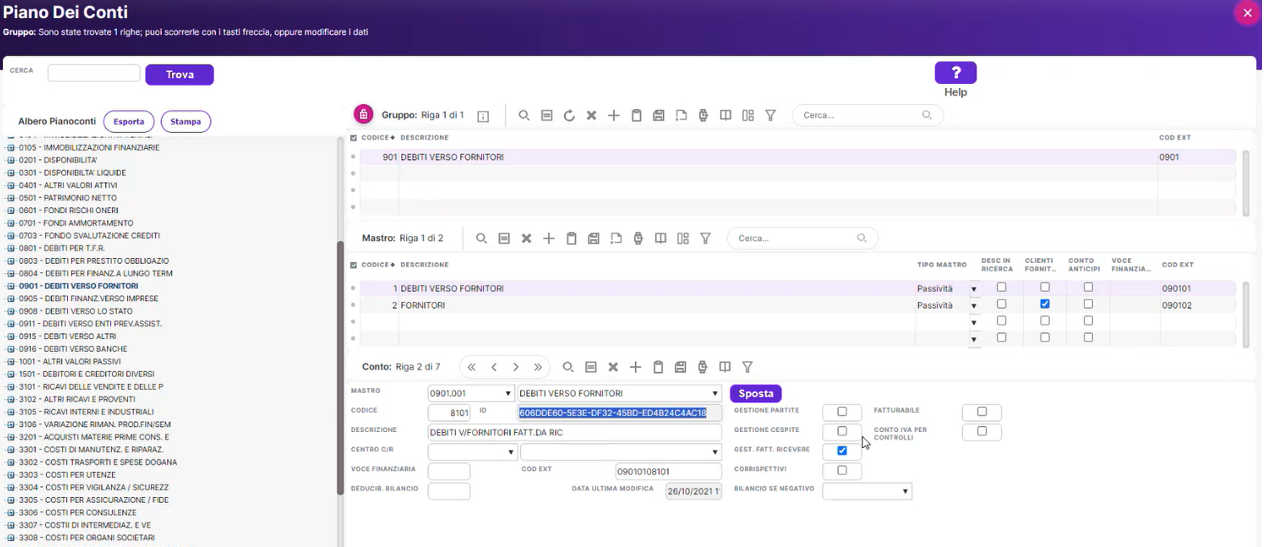The image size is (1264, 547).
Task: Open Tipo Mastro dropdown for DEBITI VERSO FORNITORI row
Action: [x=974, y=290]
